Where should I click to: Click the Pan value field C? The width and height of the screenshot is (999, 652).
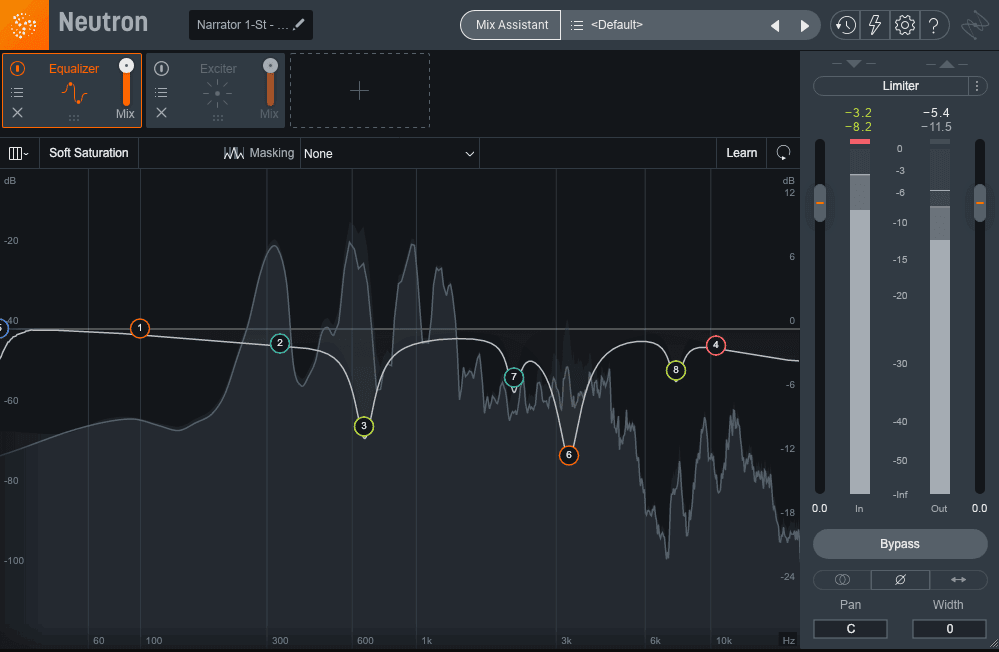point(851,628)
